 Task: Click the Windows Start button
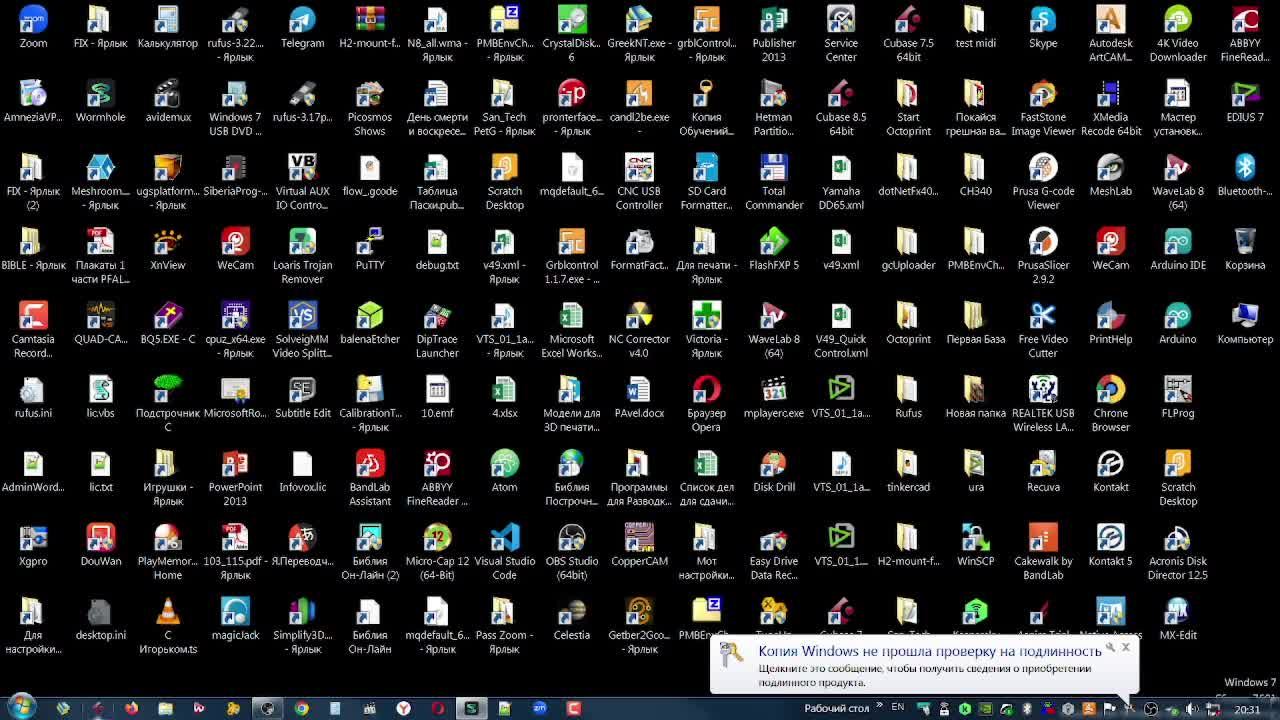tap(21, 707)
